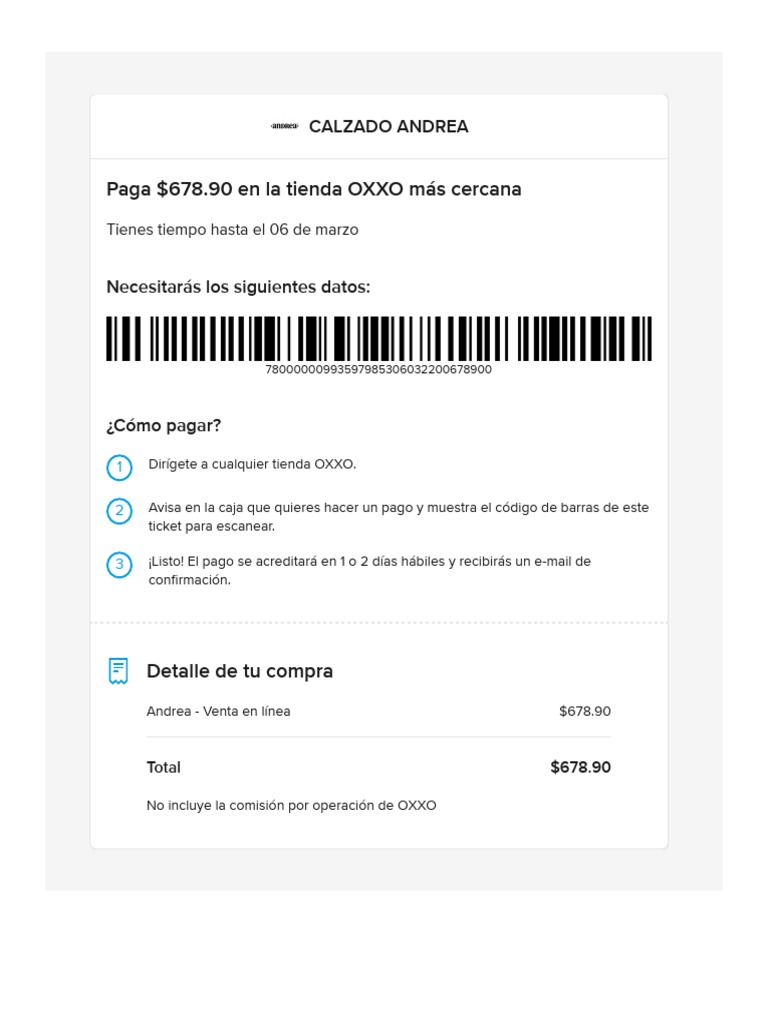Click the Detalle de tu compra heading

click(240, 671)
